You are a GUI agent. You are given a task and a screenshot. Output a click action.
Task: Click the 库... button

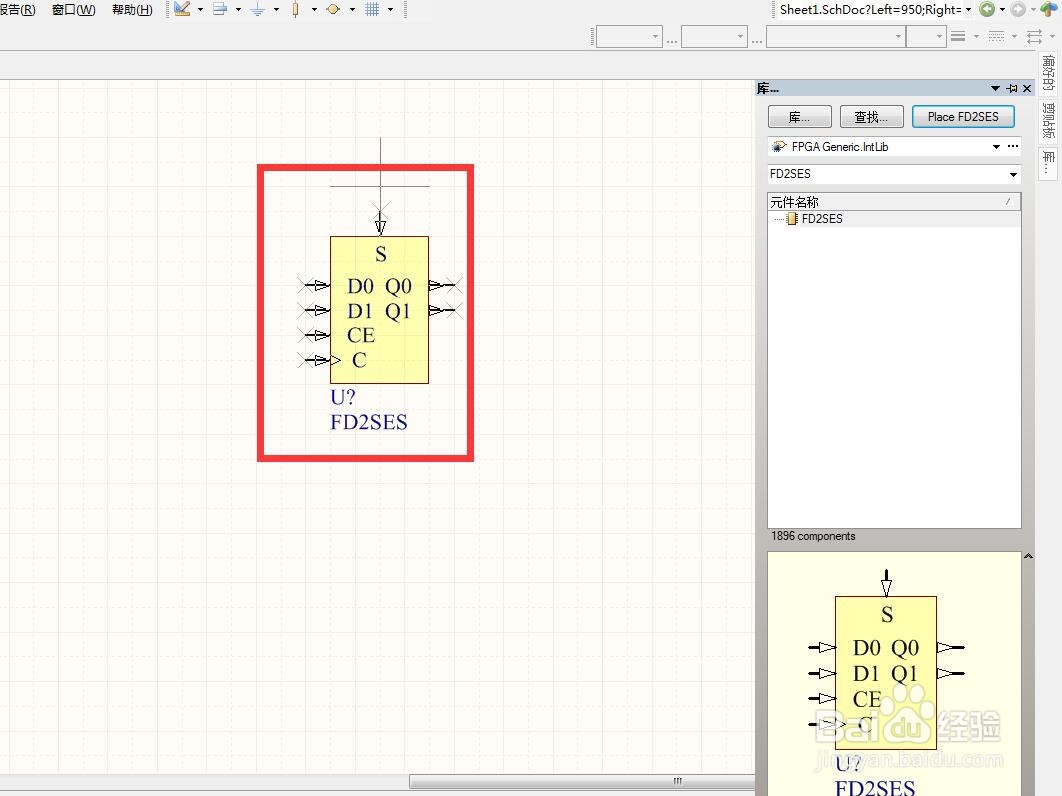pos(799,117)
